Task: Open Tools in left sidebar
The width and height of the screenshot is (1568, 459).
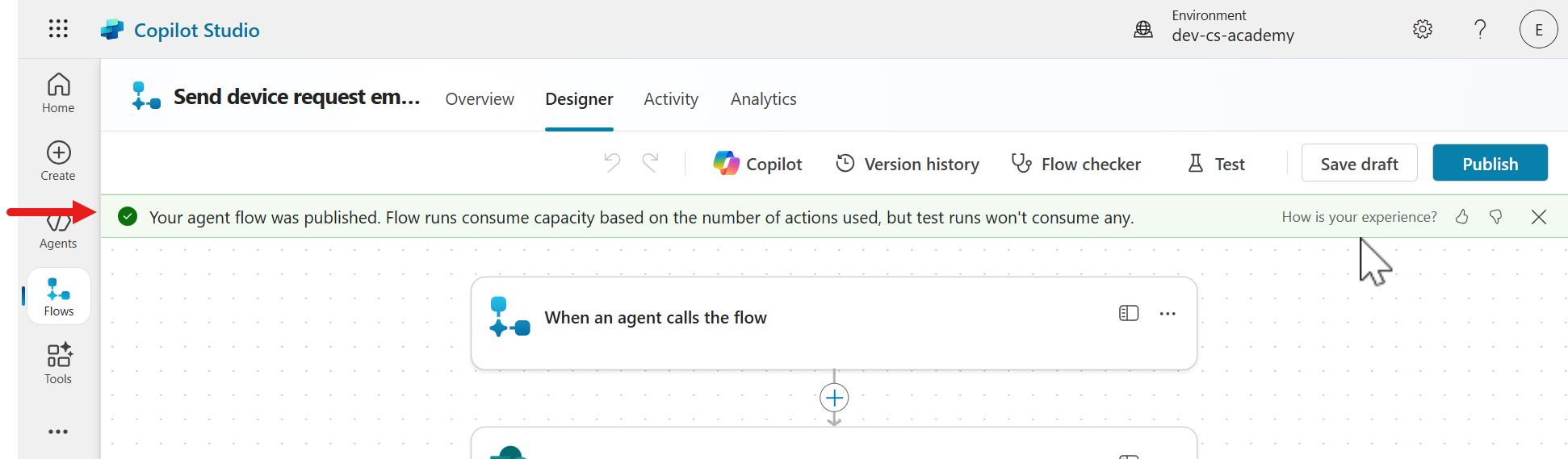Action: pos(58,364)
